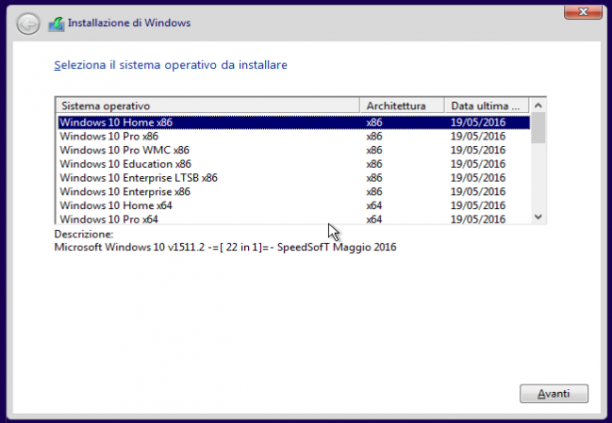Select Windows 10 Home x86 row

click(x=294, y=122)
